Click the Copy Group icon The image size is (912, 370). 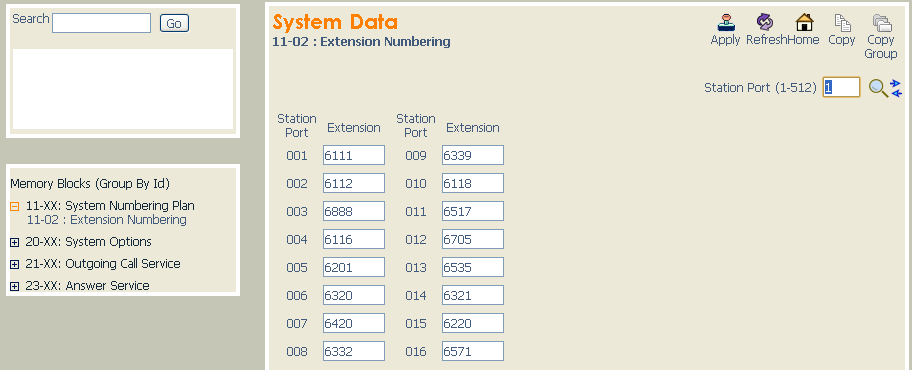881,23
